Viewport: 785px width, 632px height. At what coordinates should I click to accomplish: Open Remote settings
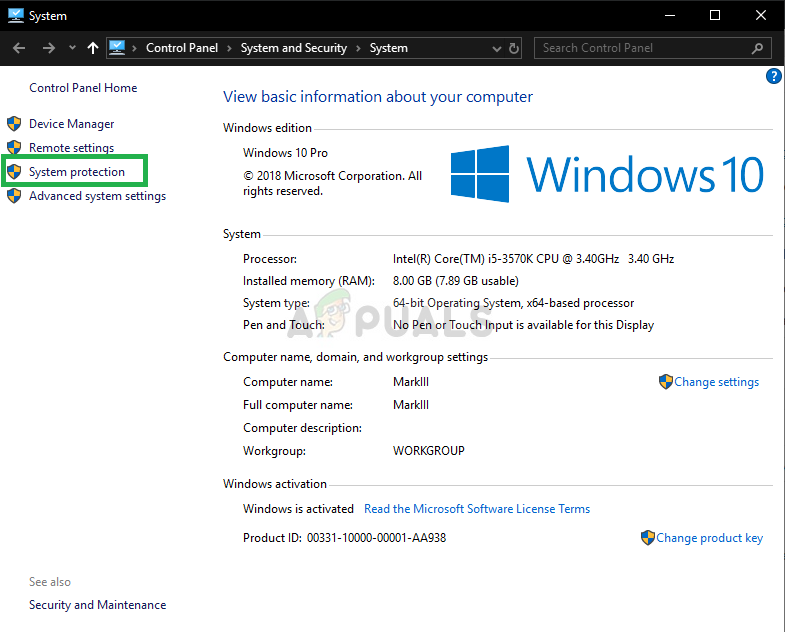pos(72,148)
